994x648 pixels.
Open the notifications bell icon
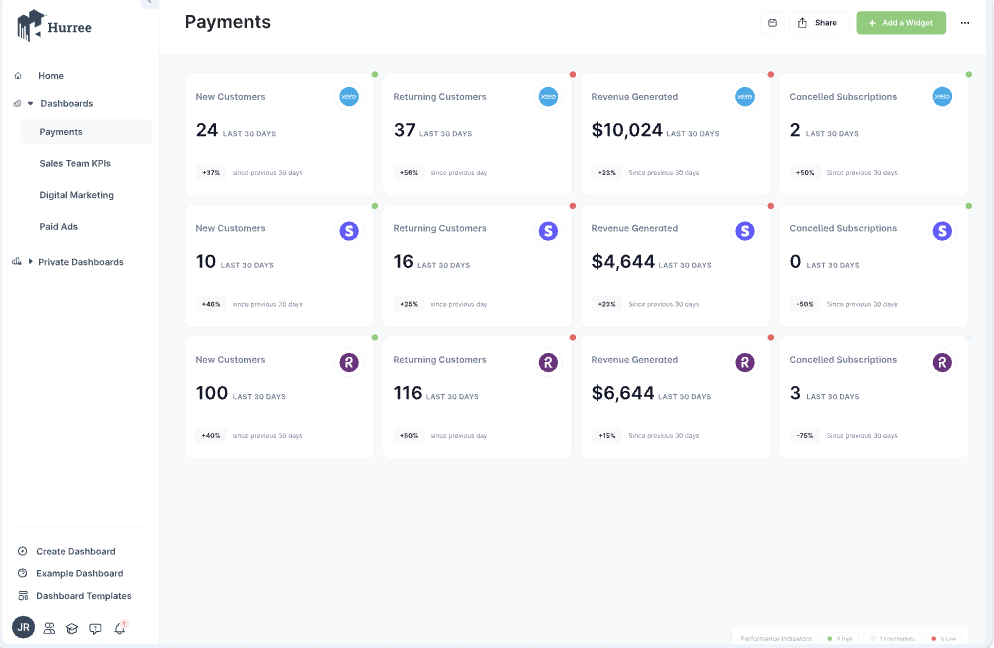click(120, 628)
